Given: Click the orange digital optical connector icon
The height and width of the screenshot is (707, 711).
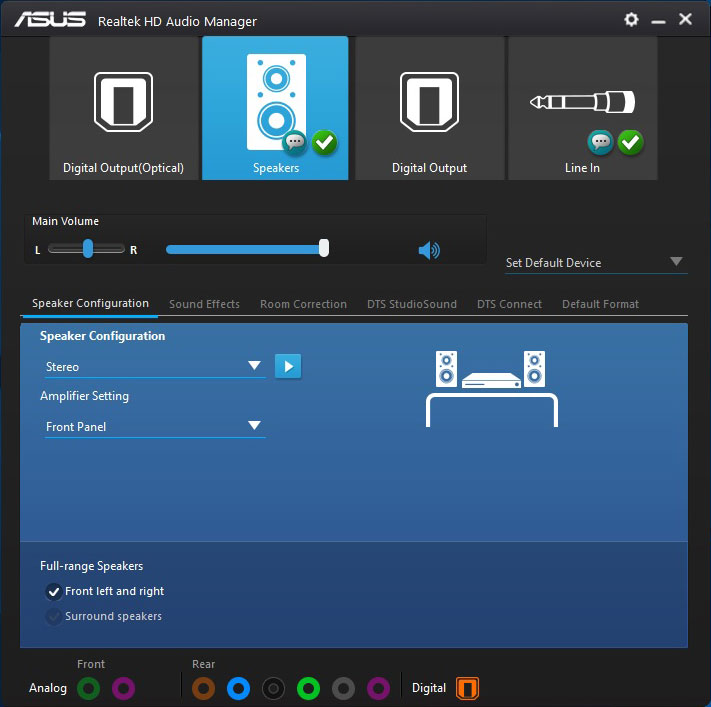Looking at the screenshot, I should (x=467, y=688).
